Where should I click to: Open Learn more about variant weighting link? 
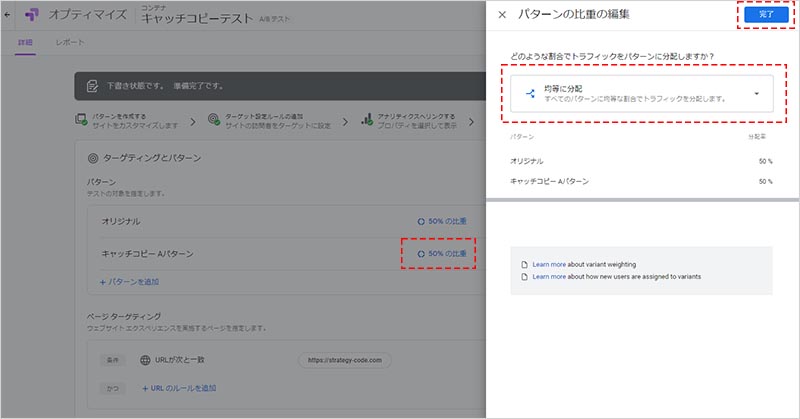point(551,263)
